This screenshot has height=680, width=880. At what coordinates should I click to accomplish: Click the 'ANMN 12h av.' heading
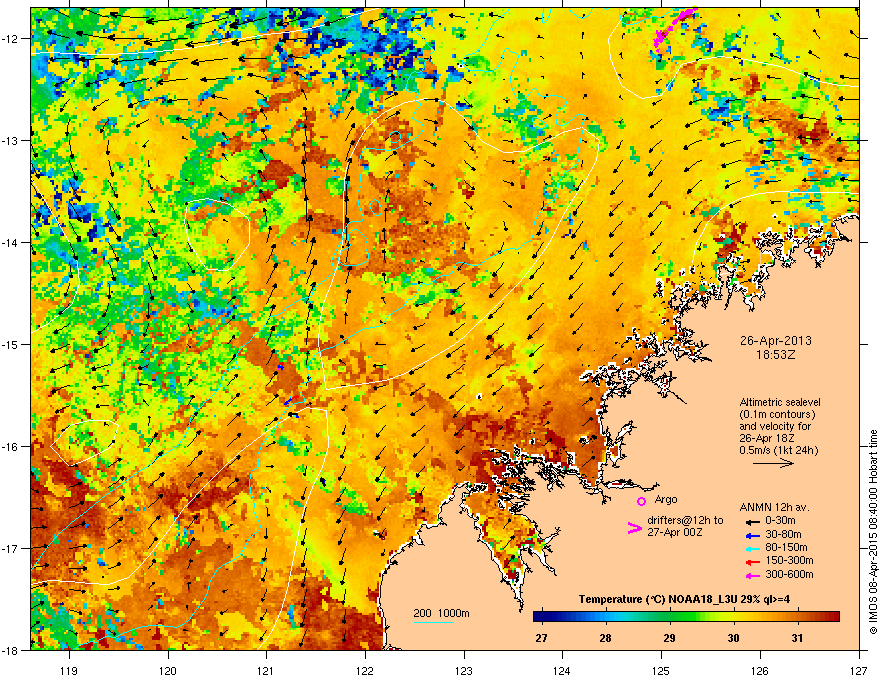(x=774, y=508)
